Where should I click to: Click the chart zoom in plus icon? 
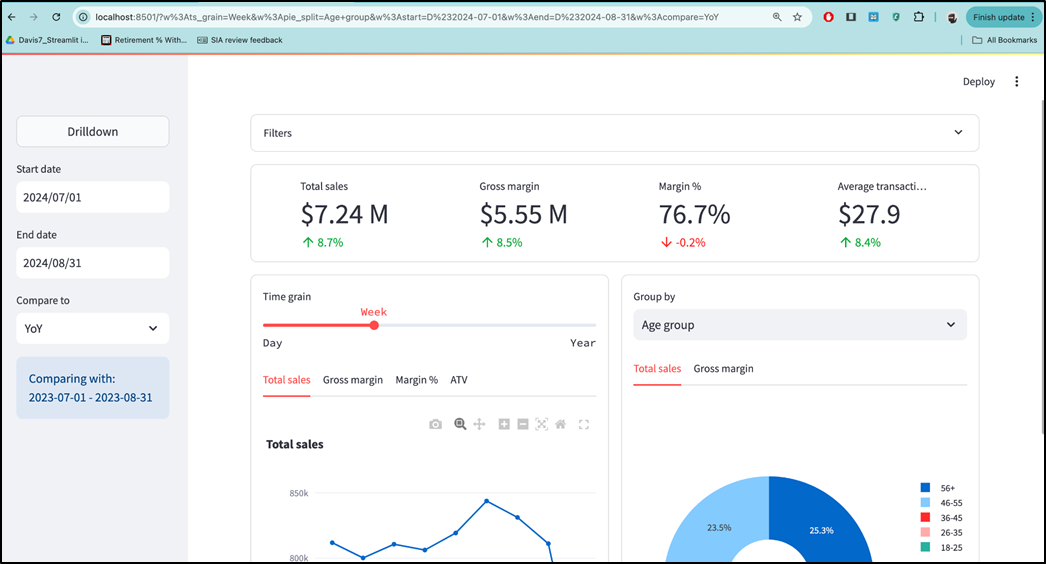[504, 424]
